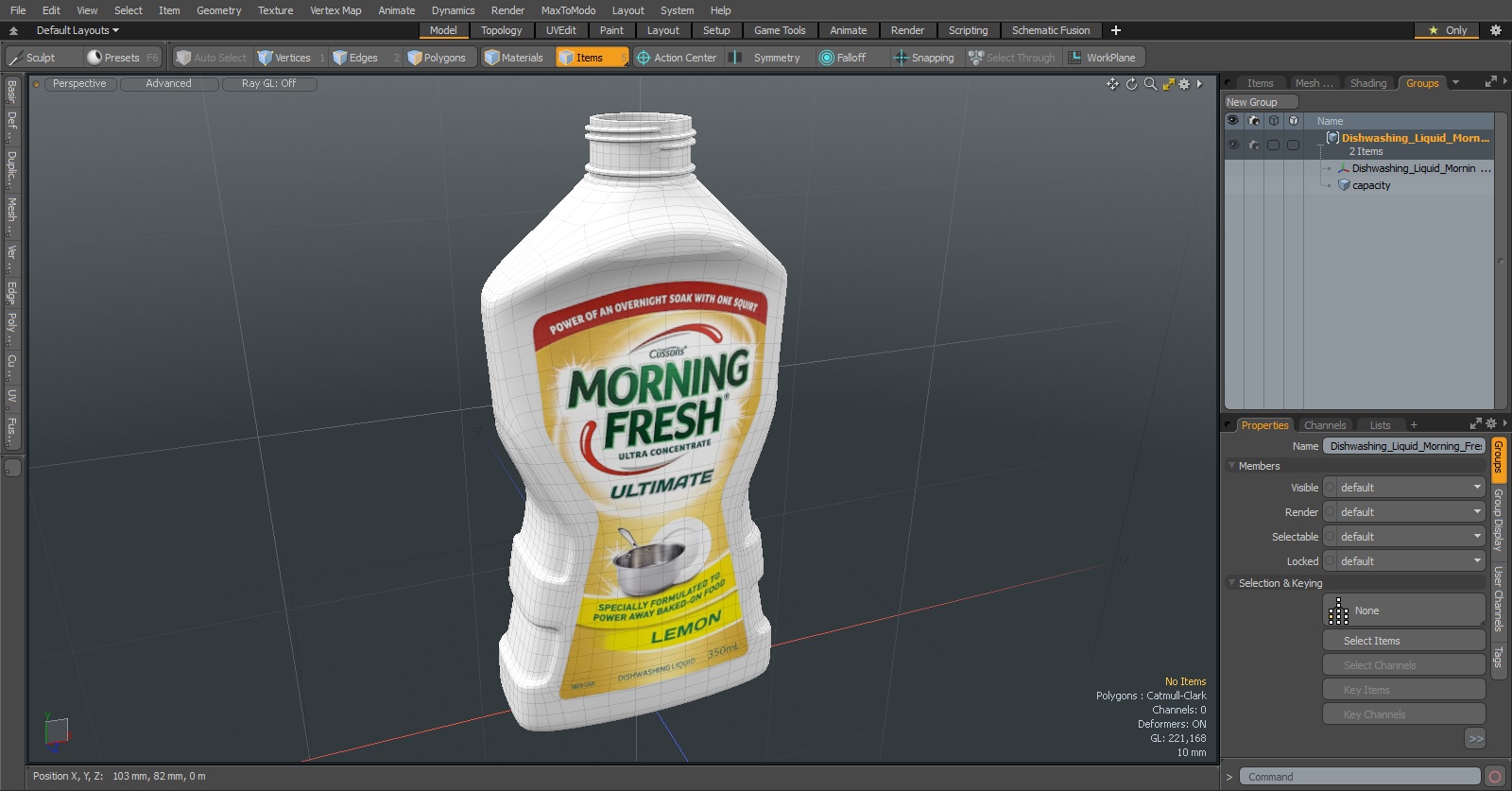Open the Perspective view type menu

click(x=79, y=84)
